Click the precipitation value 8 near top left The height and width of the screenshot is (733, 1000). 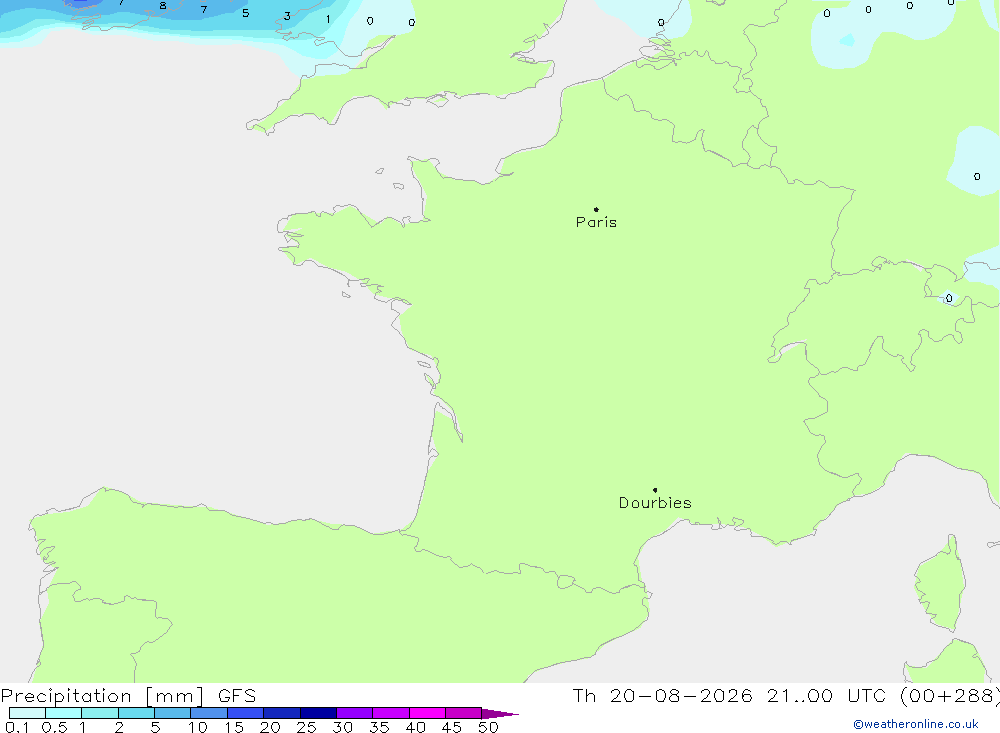(x=163, y=6)
